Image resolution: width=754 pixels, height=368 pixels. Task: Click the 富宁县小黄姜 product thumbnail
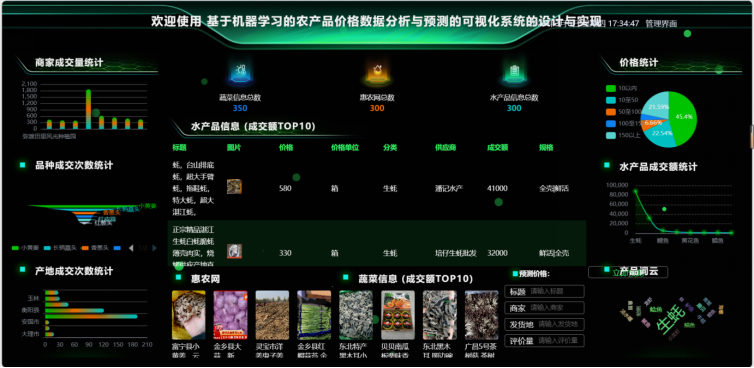188,315
